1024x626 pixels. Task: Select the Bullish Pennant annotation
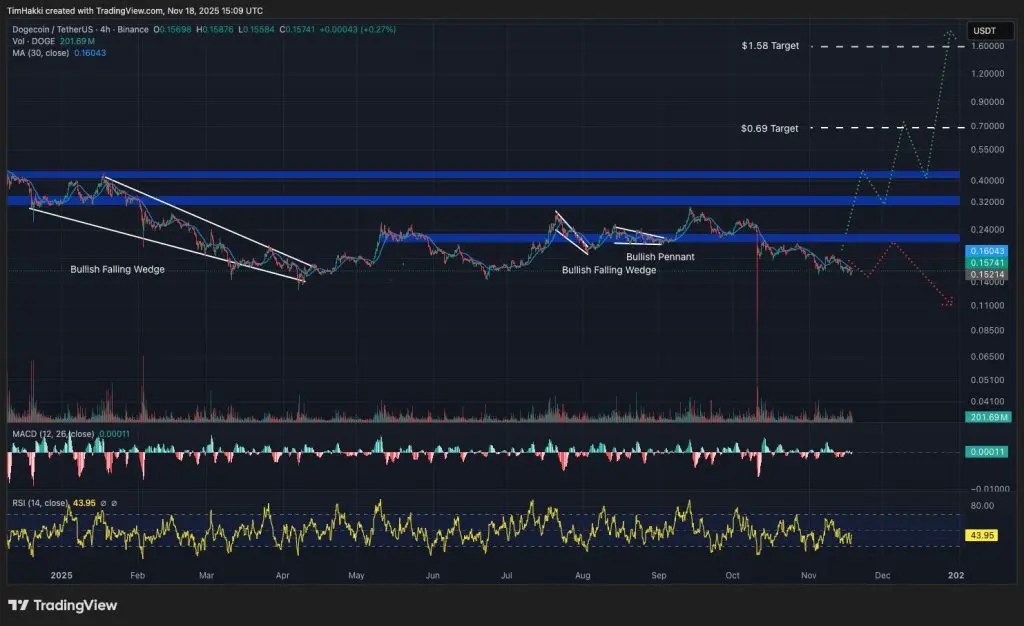660,257
